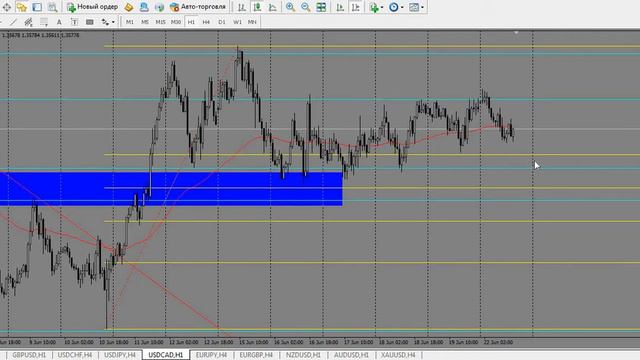Image resolution: width=640 pixels, height=360 pixels.
Task: Switch to the EURGBP,H4 chart tab
Action: coord(256,355)
